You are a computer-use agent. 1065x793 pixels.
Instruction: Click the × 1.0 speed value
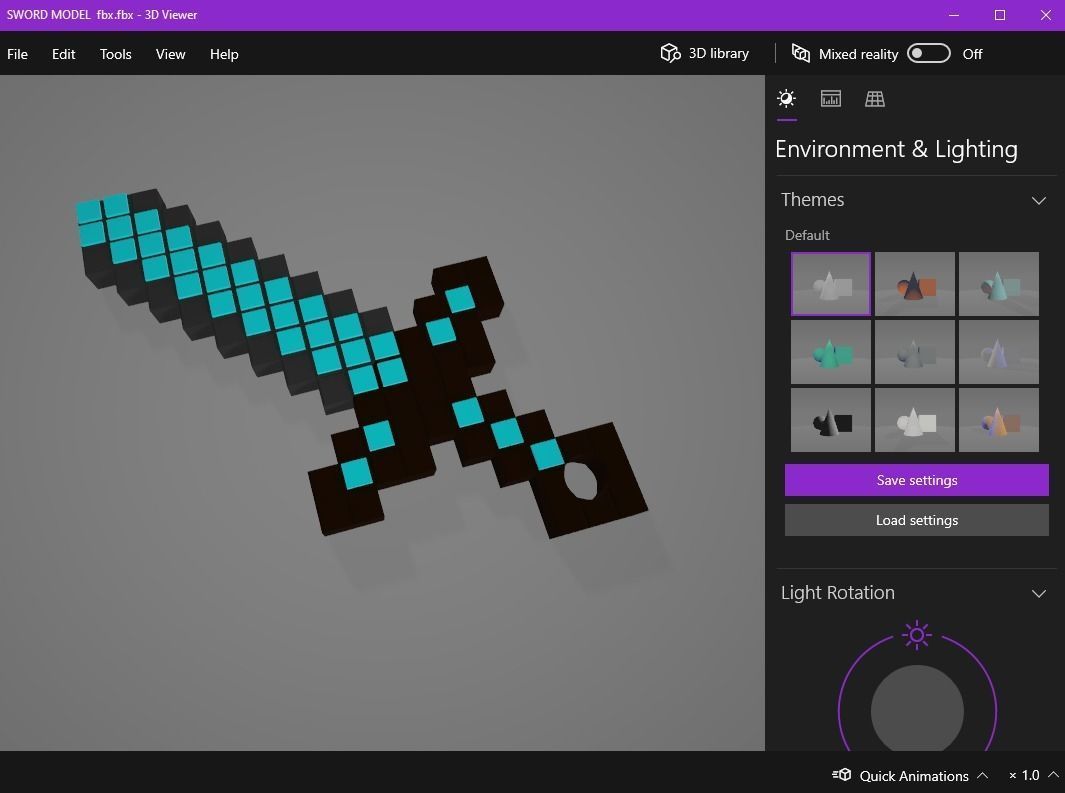tap(1024, 775)
